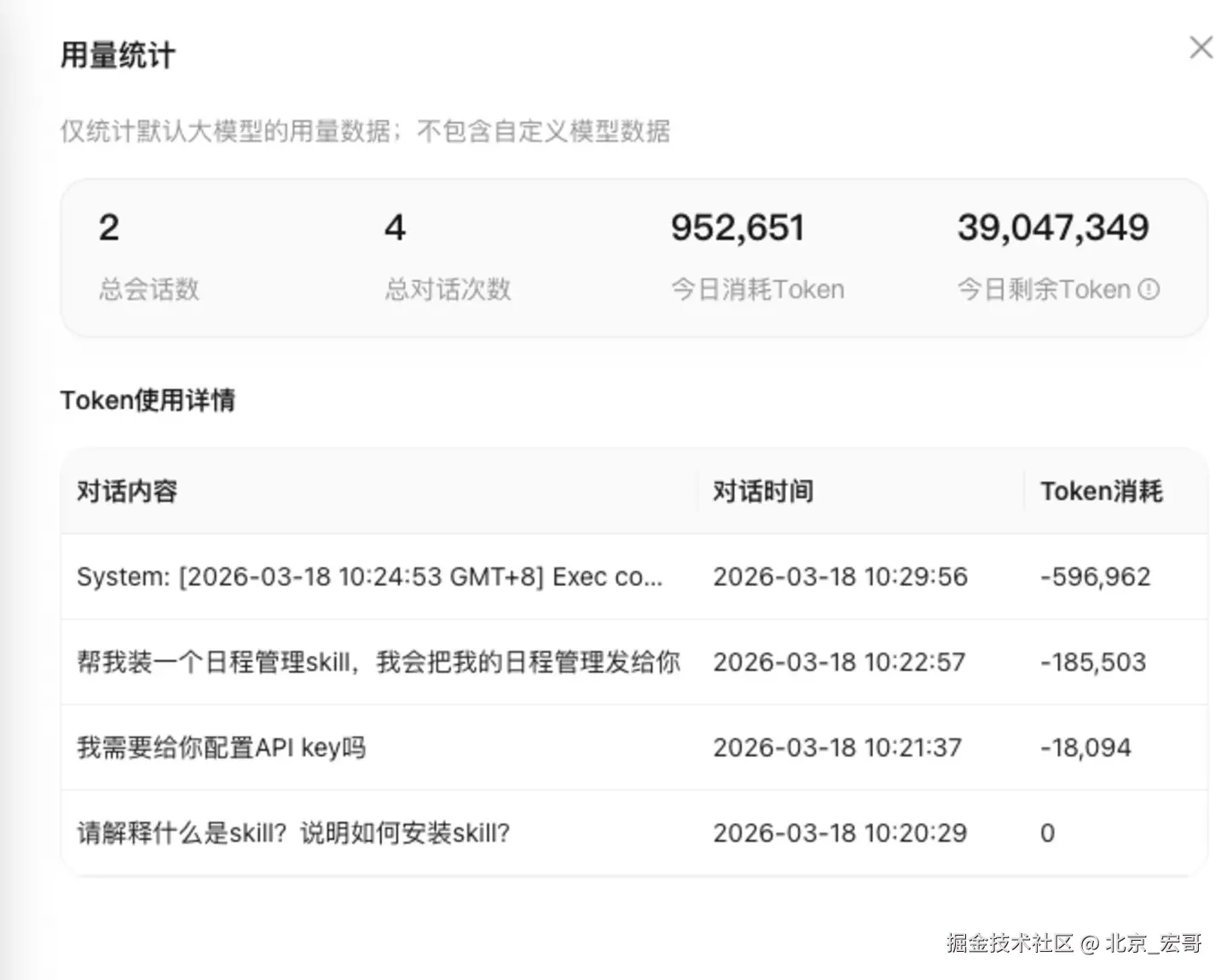Click the 对话内容 column header
This screenshot has width=1227, height=980.
pyautogui.click(x=126, y=490)
